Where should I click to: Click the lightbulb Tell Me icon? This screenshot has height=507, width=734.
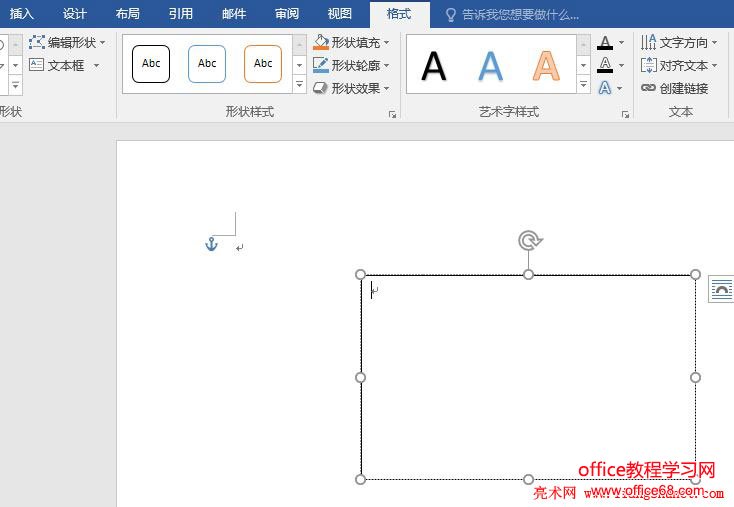(450, 15)
